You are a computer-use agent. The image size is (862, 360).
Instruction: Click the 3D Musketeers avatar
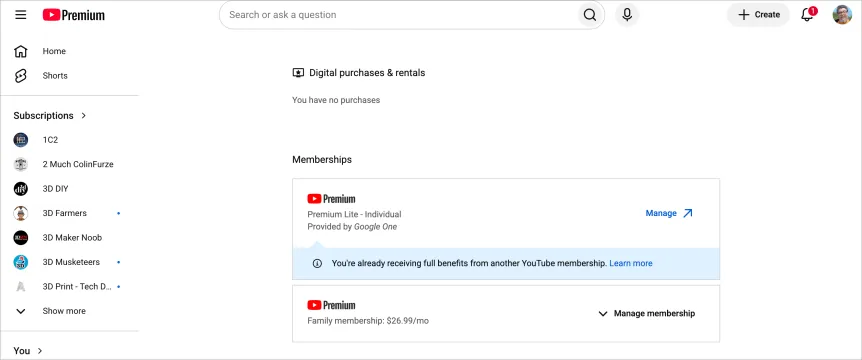tap(20, 262)
